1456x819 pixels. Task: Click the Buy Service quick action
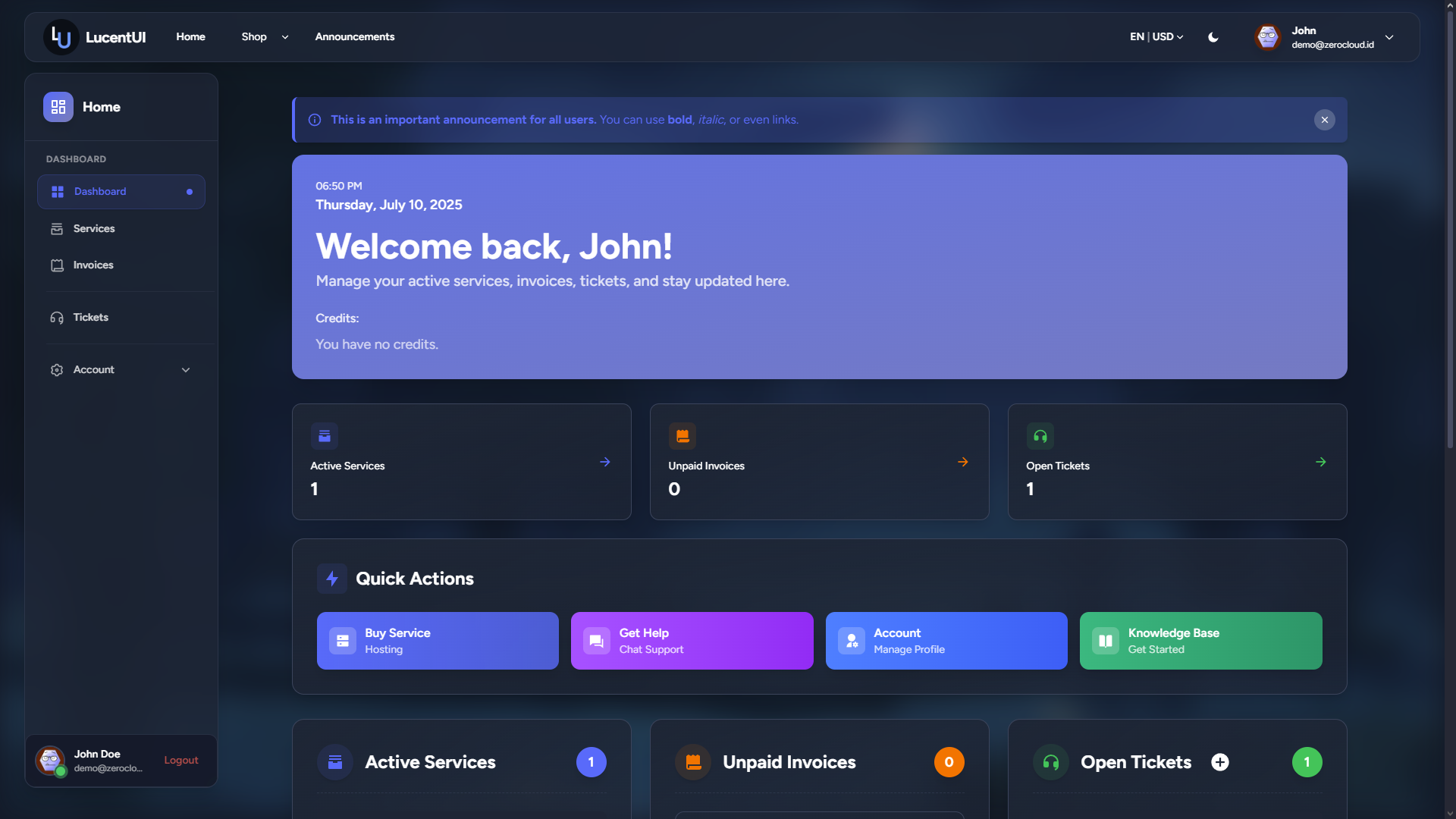(438, 640)
